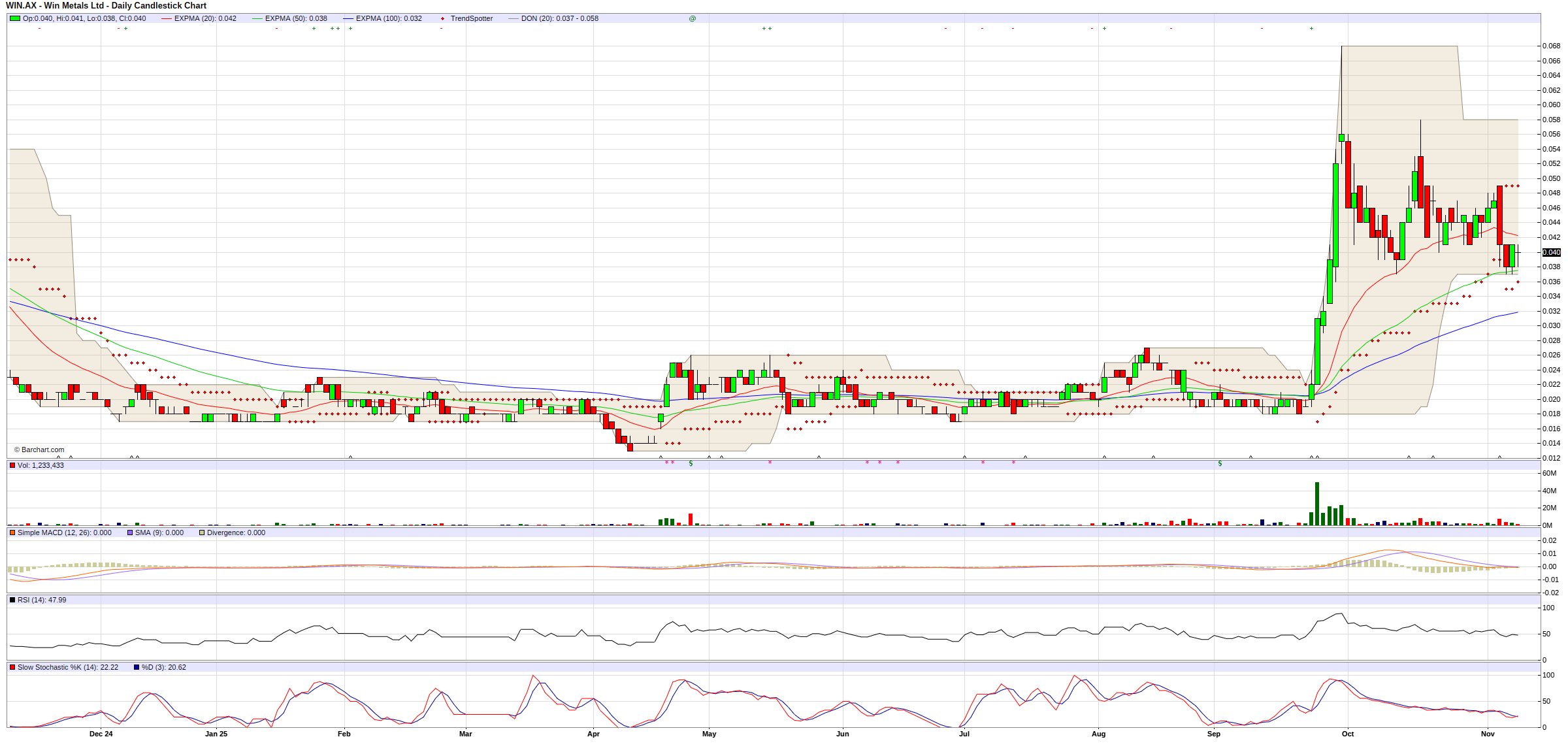Click the EXPMA (50) green line legend

click(257, 18)
